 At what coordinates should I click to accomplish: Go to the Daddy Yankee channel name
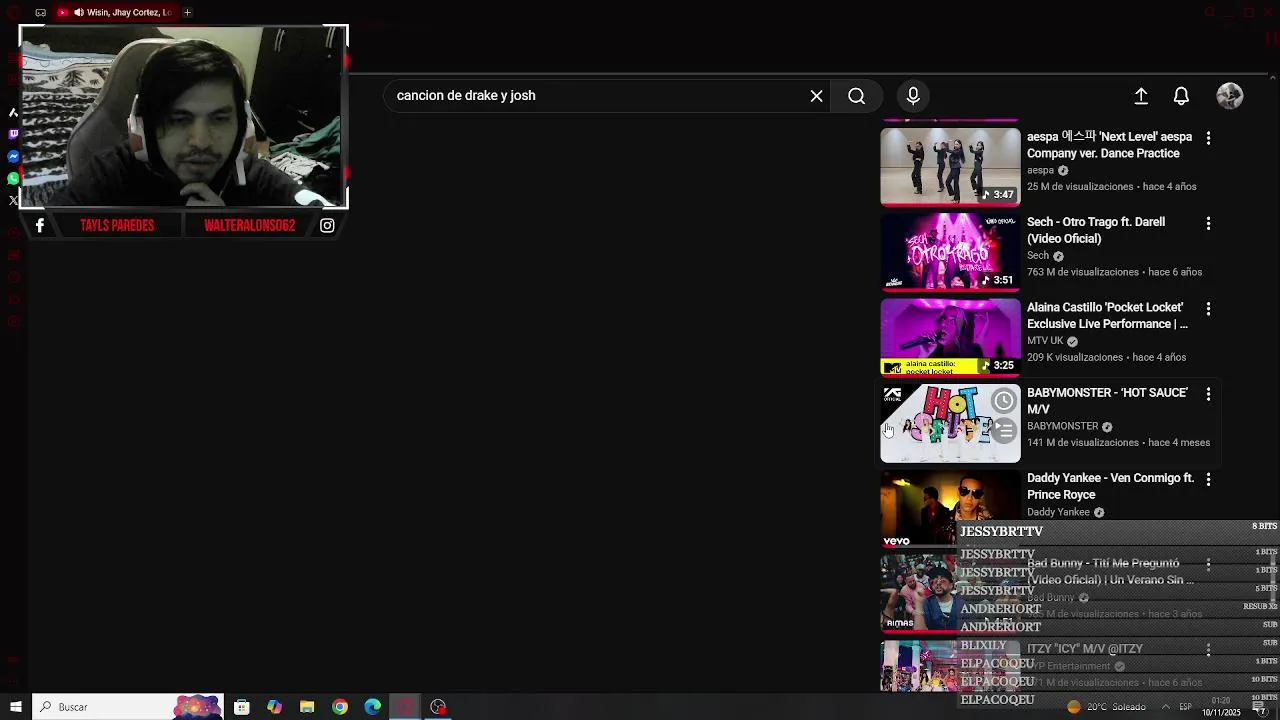1058,512
